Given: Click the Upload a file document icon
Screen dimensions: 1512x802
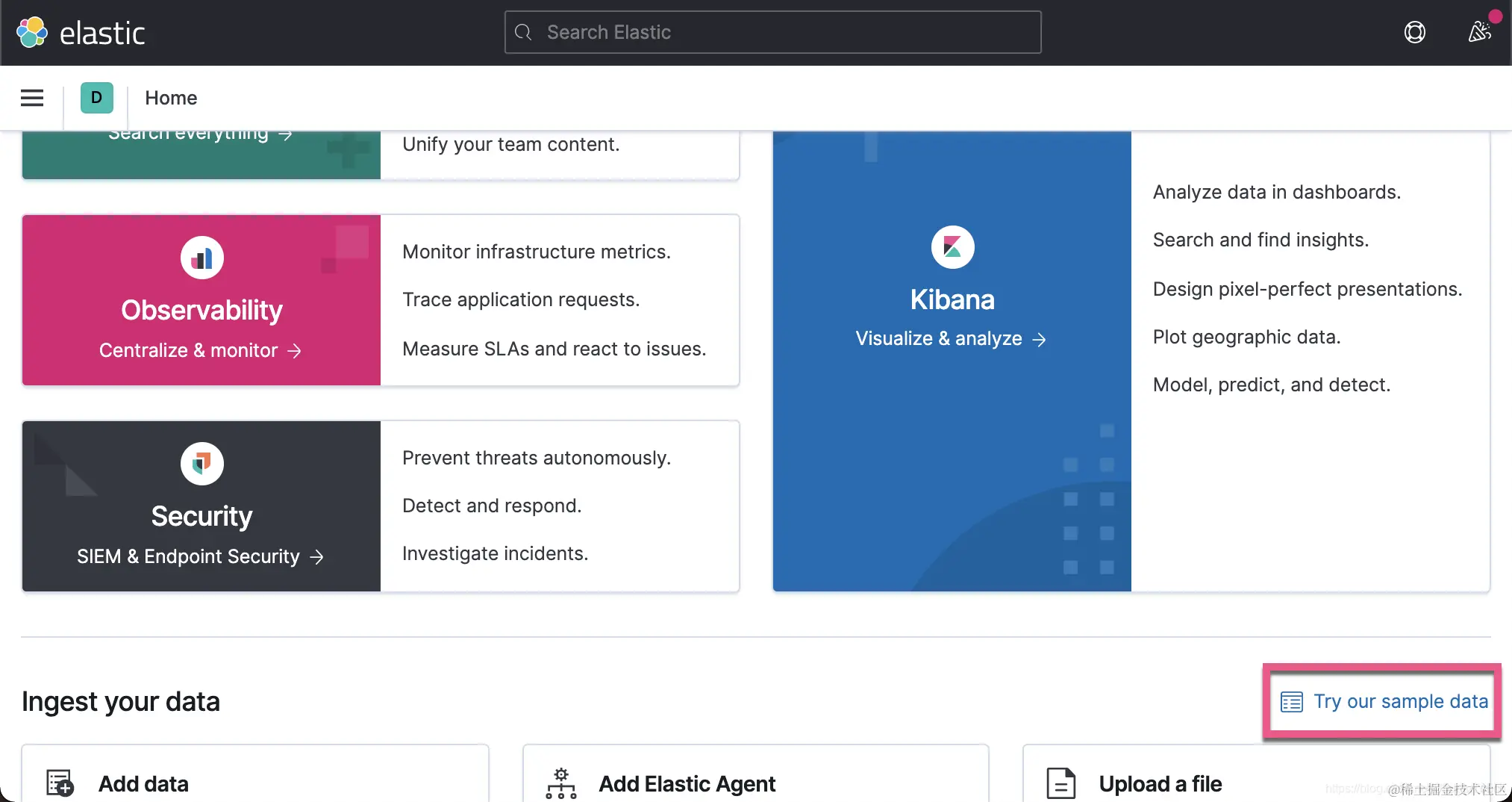Looking at the screenshot, I should [x=1060, y=783].
